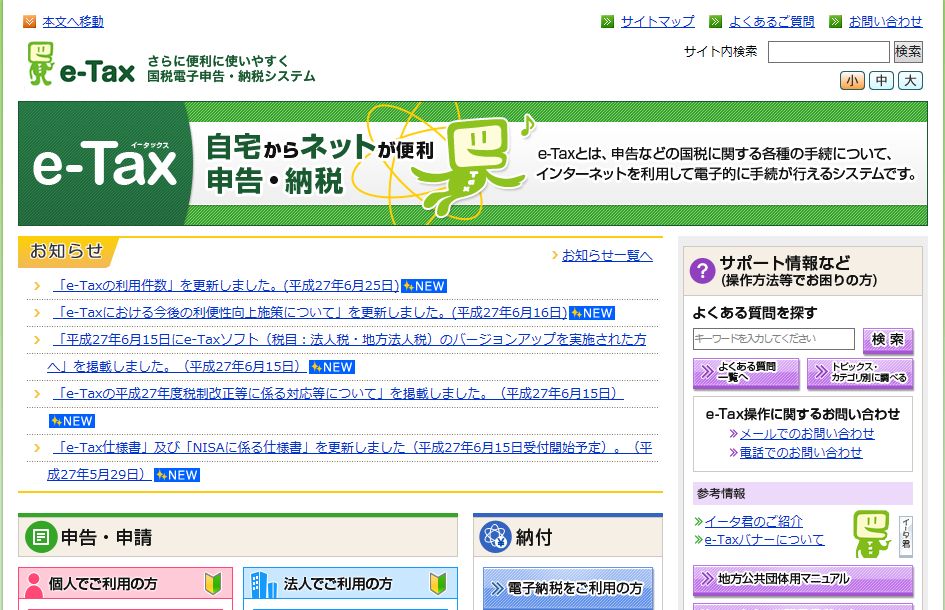Open the 法人でご利用の方 section
Screen dimensions: 945x610
point(350,583)
